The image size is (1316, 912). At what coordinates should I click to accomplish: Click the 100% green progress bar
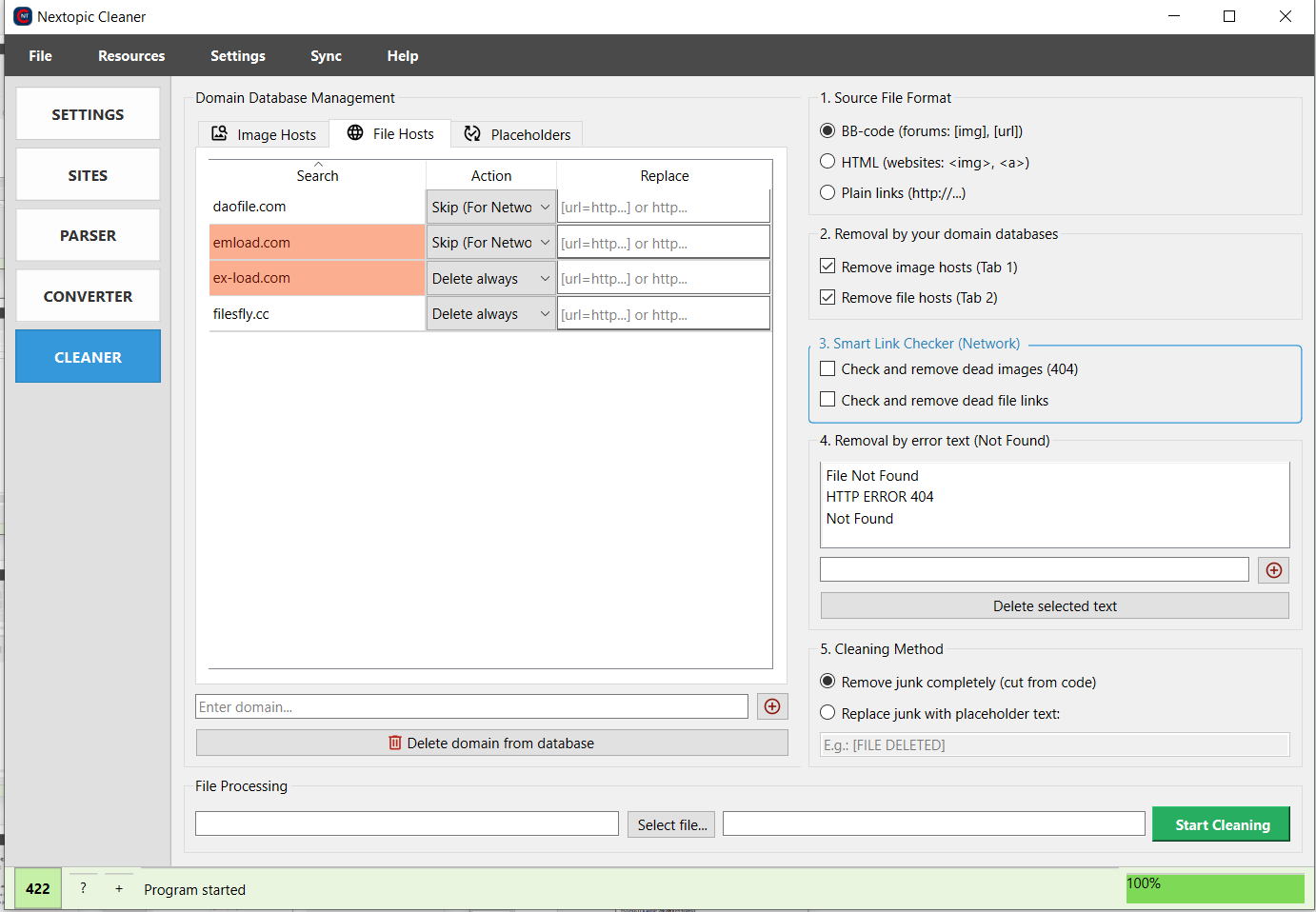(1214, 888)
